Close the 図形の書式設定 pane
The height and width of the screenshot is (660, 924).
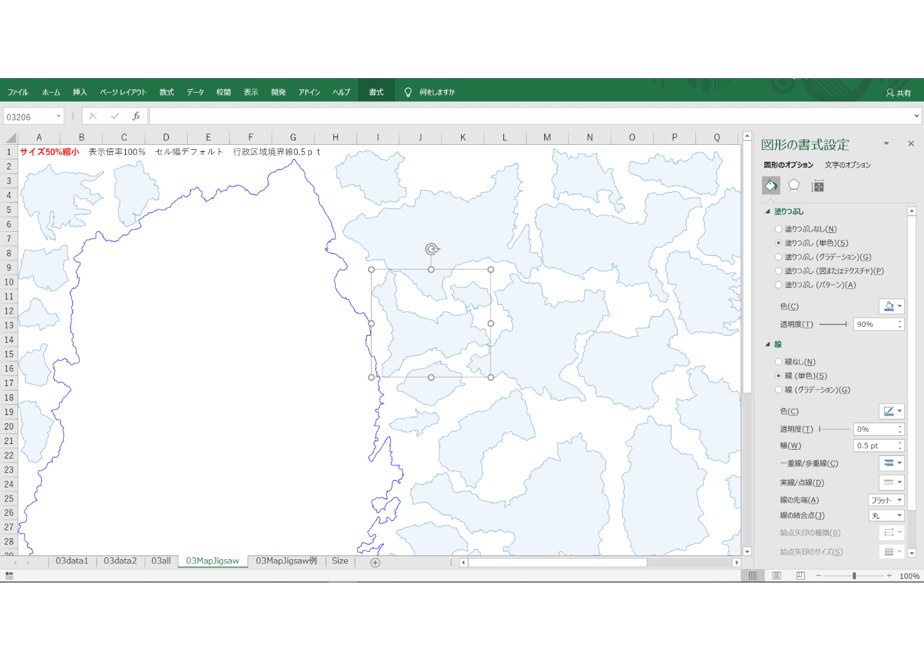911,143
